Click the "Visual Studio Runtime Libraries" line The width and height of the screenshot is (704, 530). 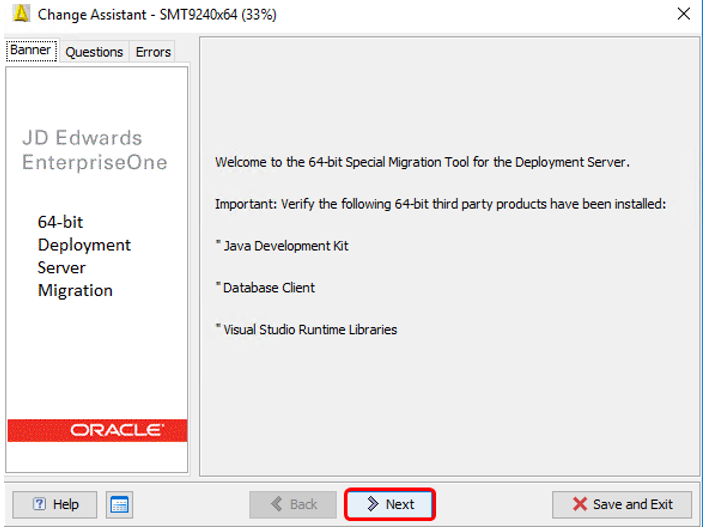pyautogui.click(x=306, y=329)
